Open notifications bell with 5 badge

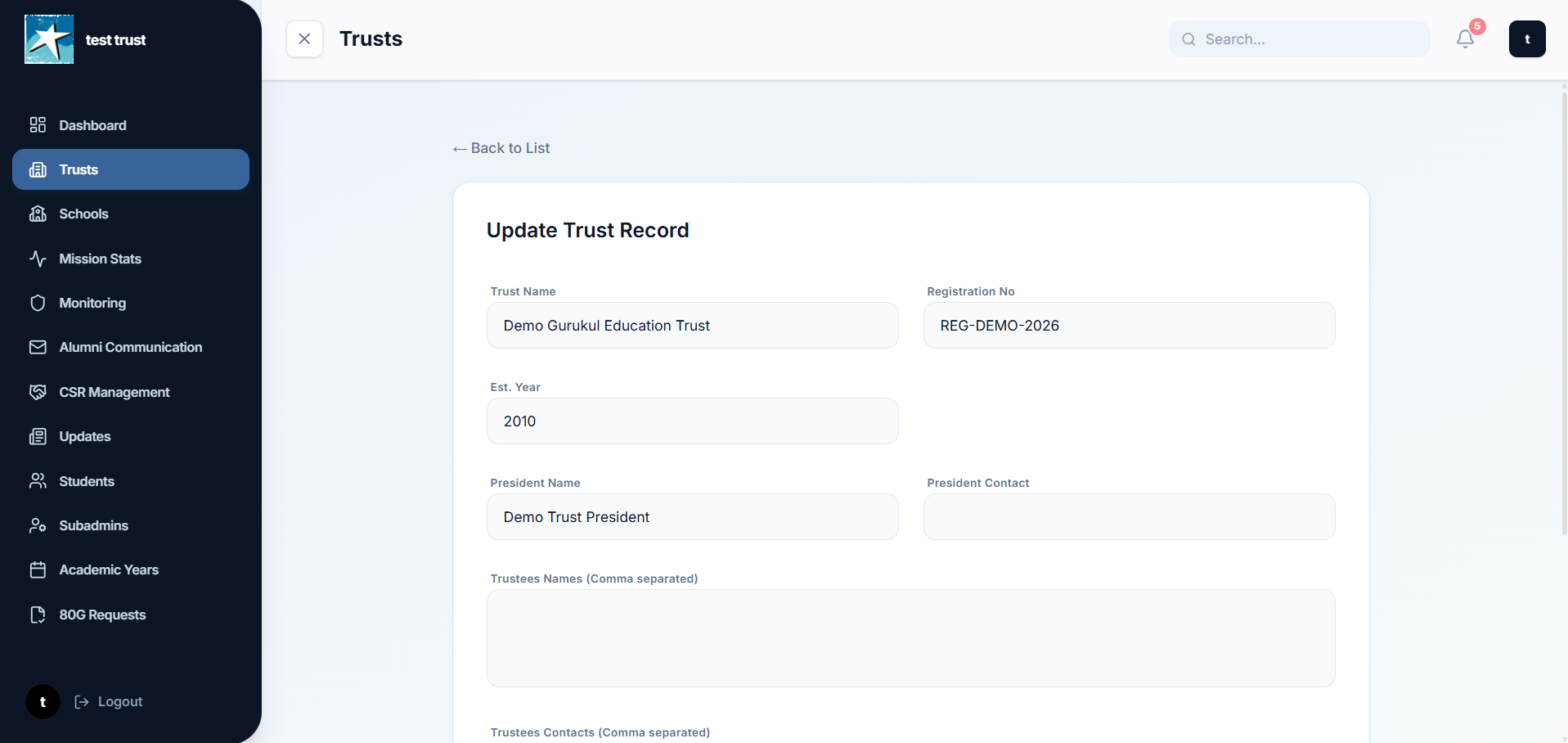[1466, 38]
